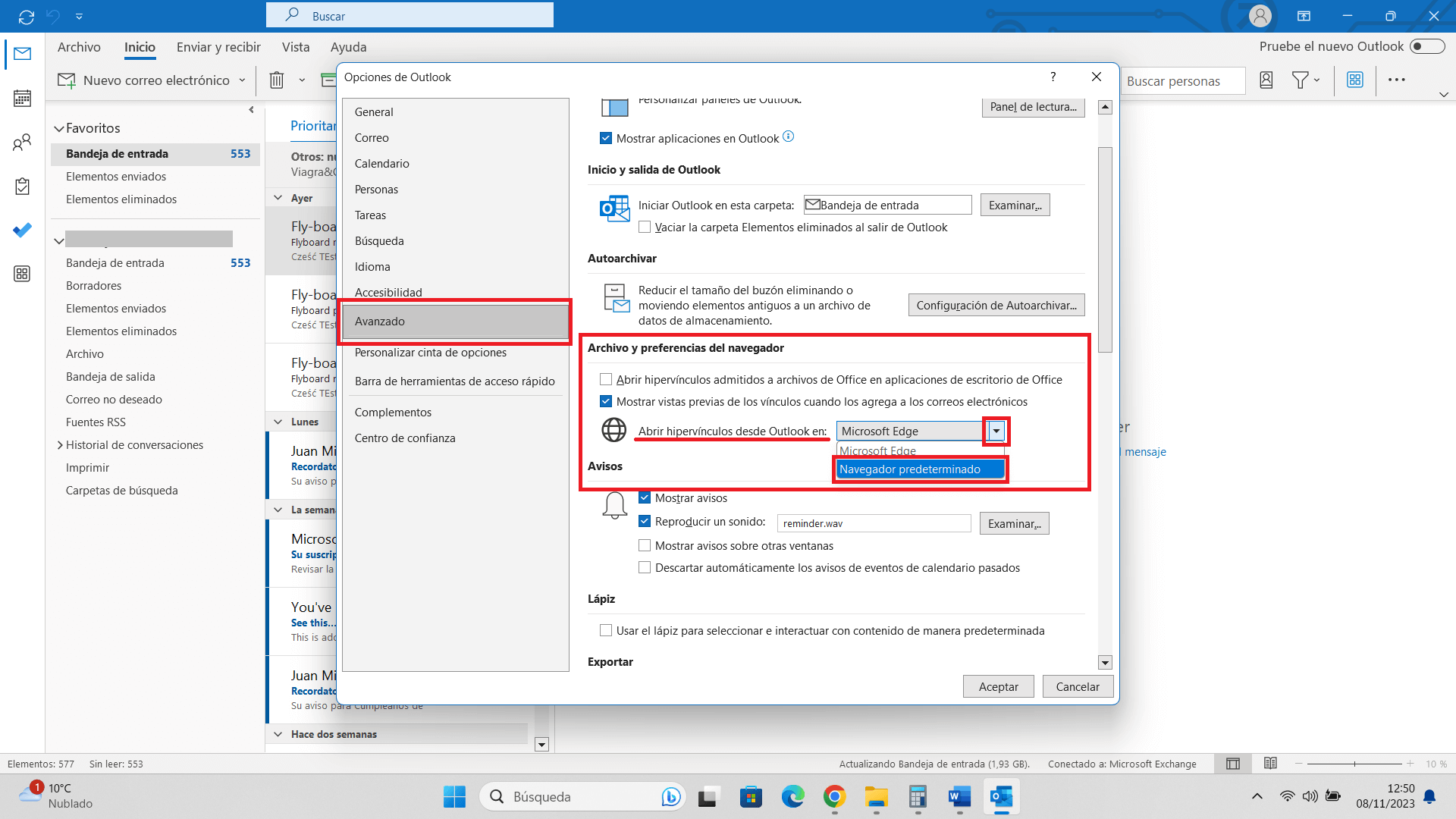Toggle Pruebe el nuevo Outlook switch
The width and height of the screenshot is (1456, 819).
1427,46
